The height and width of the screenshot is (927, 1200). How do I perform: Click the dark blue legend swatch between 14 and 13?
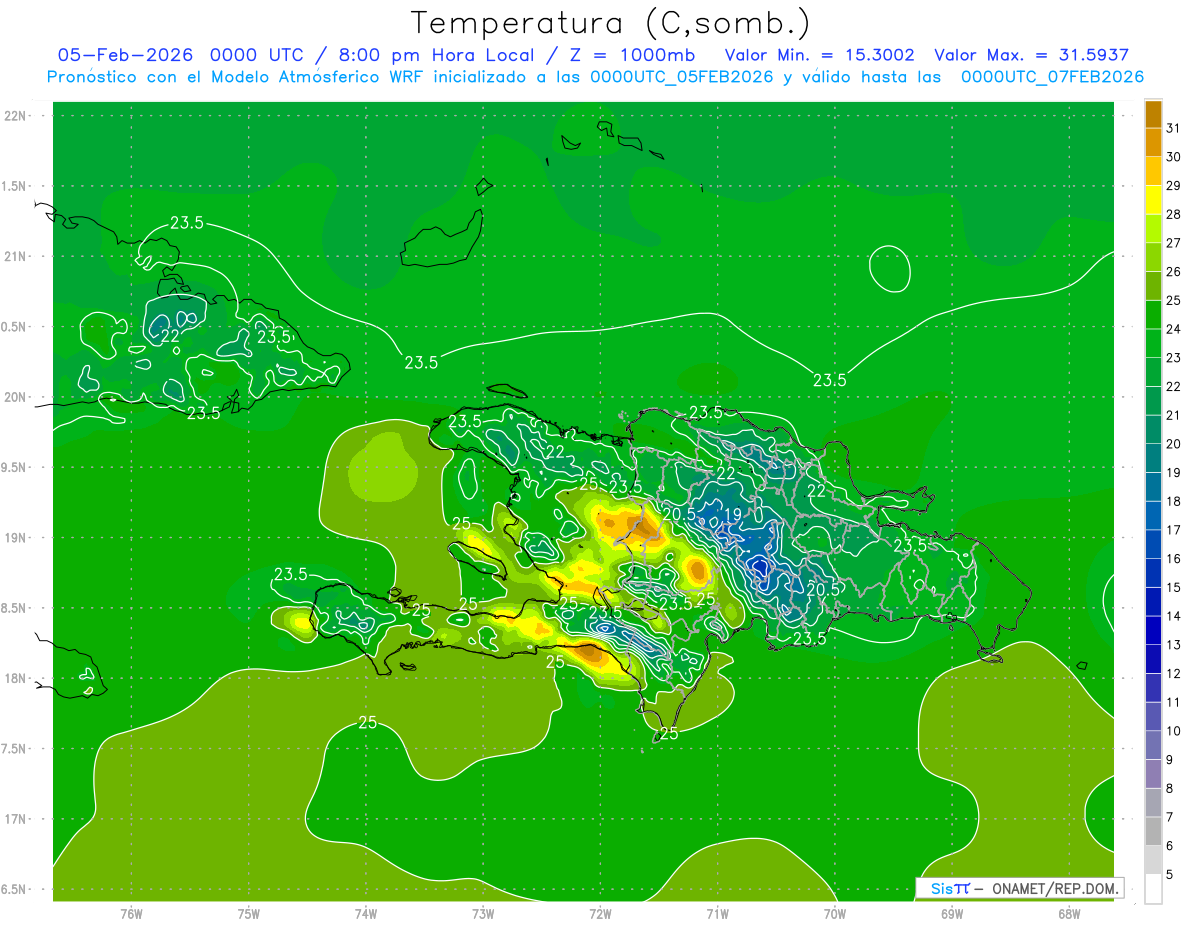click(x=1153, y=630)
